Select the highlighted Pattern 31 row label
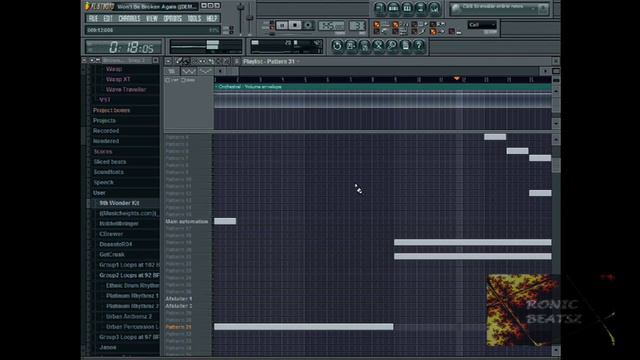 tap(178, 327)
